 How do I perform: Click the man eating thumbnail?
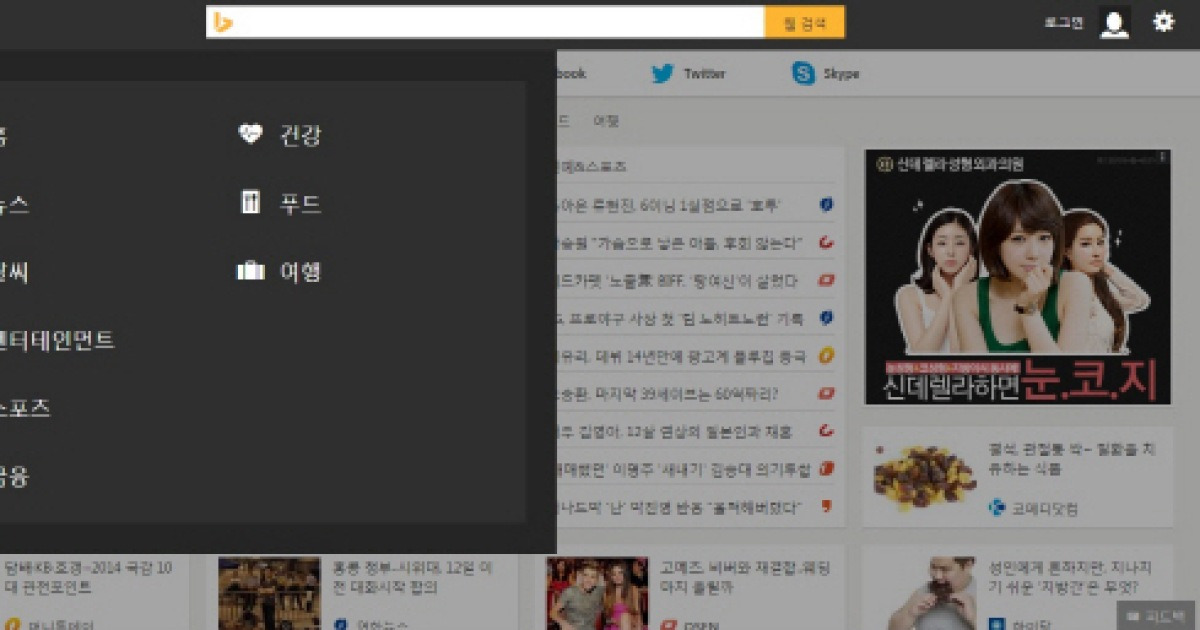click(x=932, y=593)
